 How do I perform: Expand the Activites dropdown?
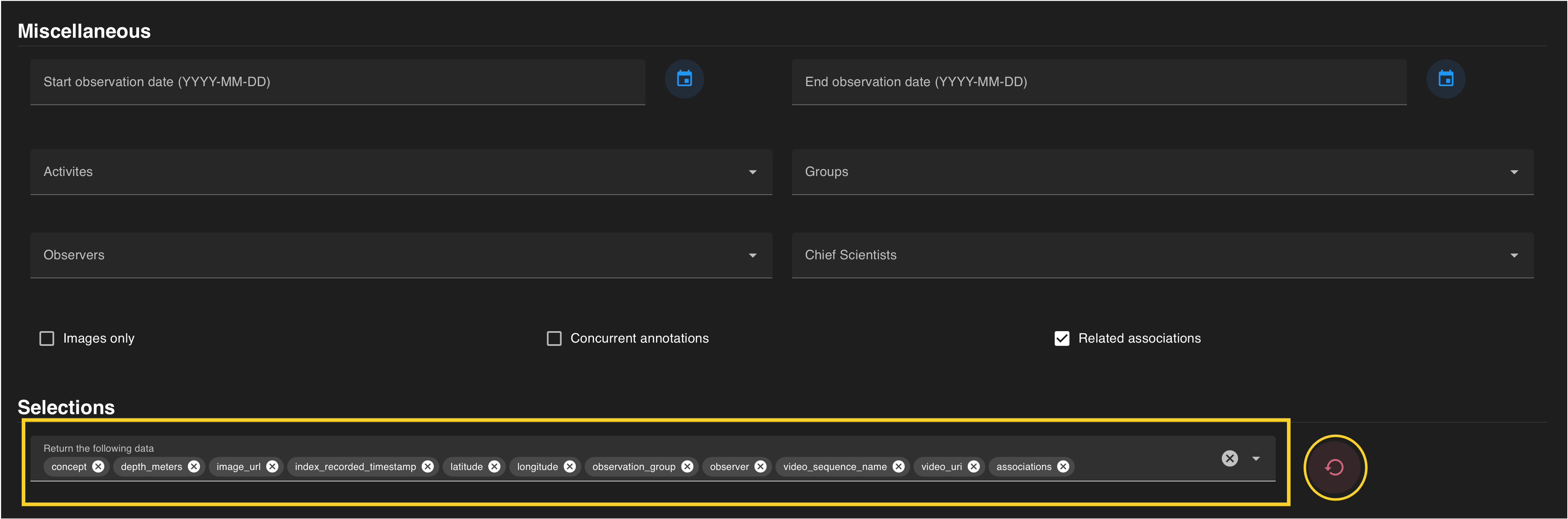click(x=752, y=172)
